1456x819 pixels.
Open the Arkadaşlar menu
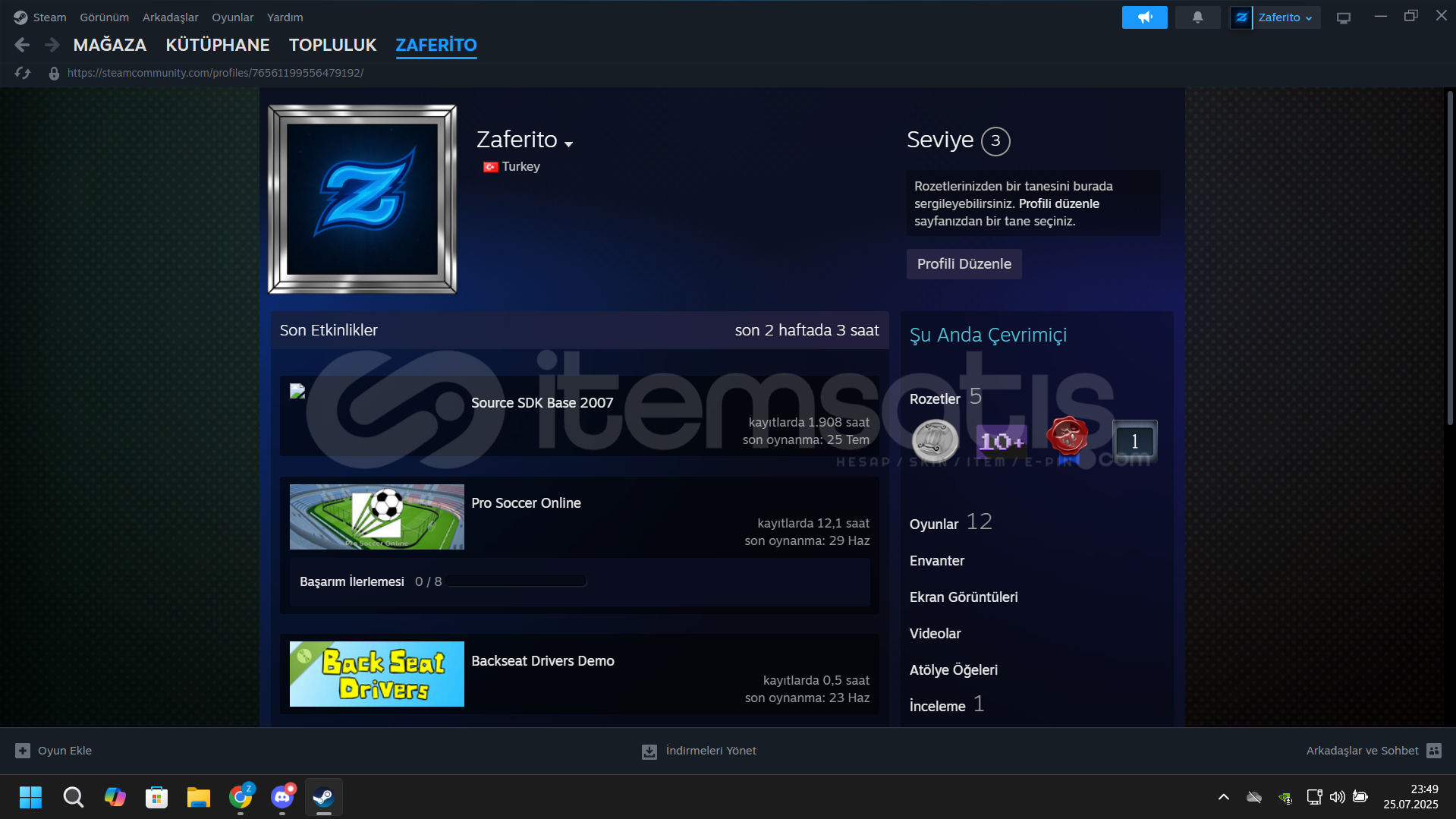(170, 17)
